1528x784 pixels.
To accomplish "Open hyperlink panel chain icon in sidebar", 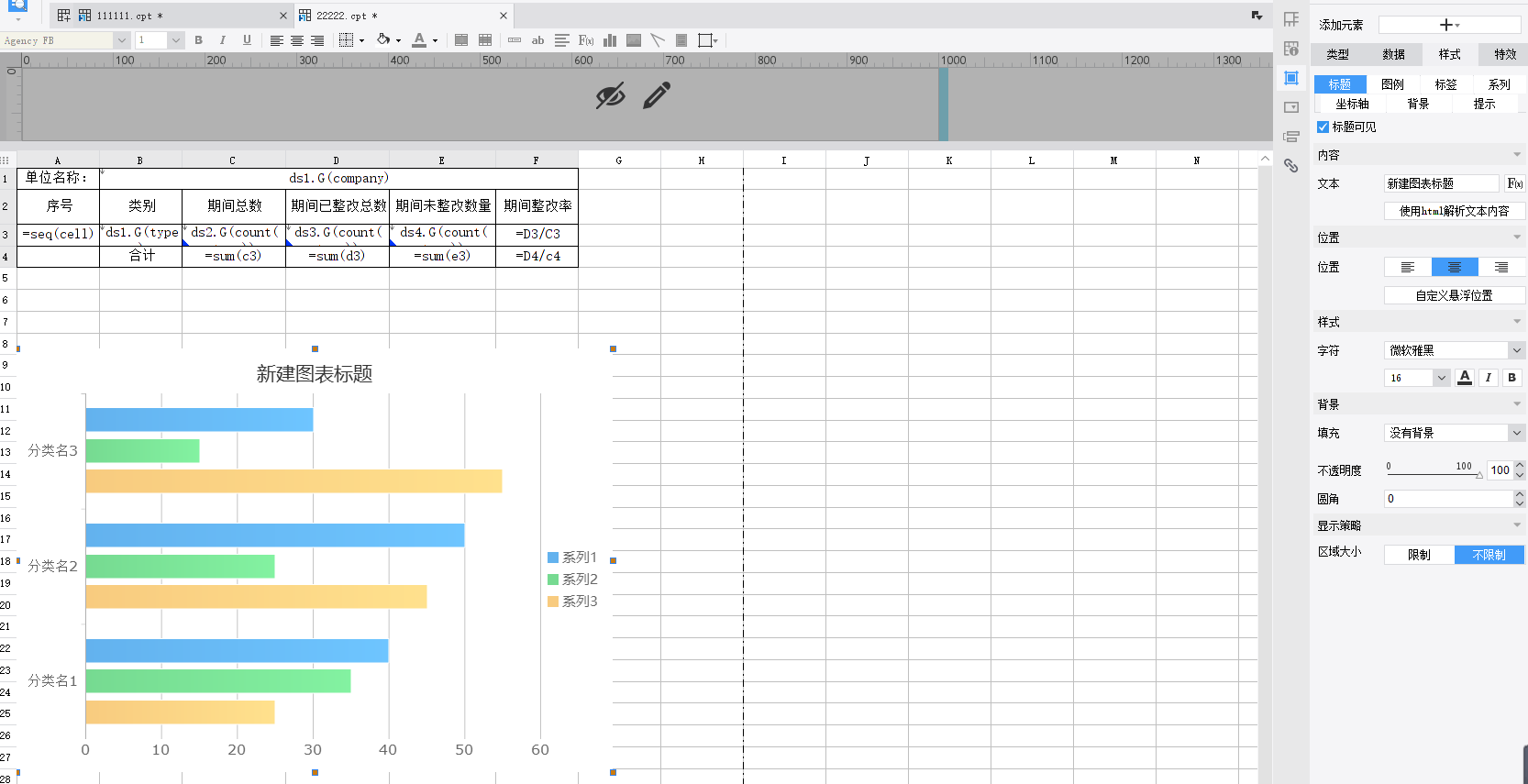I will tap(1291, 166).
